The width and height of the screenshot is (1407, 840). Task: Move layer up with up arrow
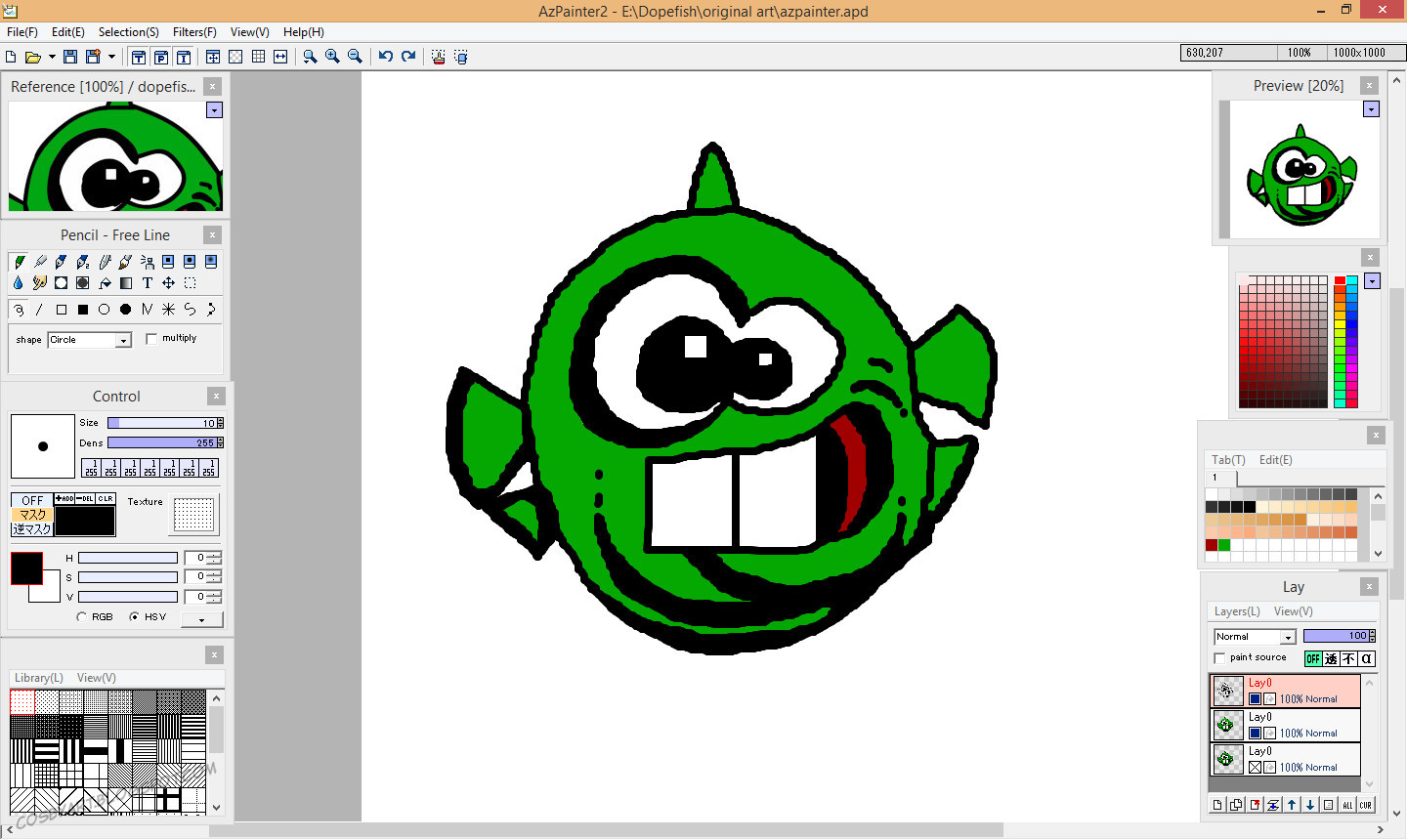point(1292,805)
